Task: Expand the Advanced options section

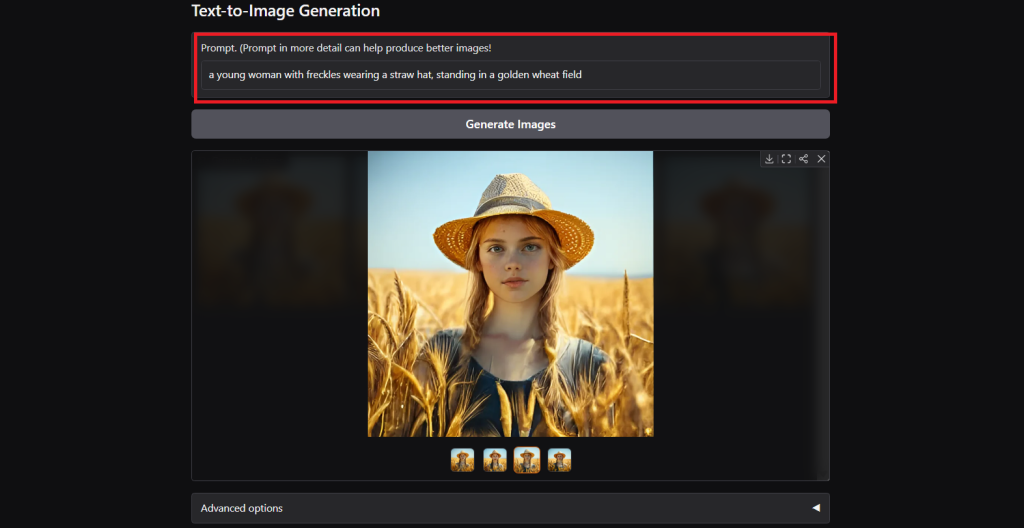Action: [x=511, y=508]
